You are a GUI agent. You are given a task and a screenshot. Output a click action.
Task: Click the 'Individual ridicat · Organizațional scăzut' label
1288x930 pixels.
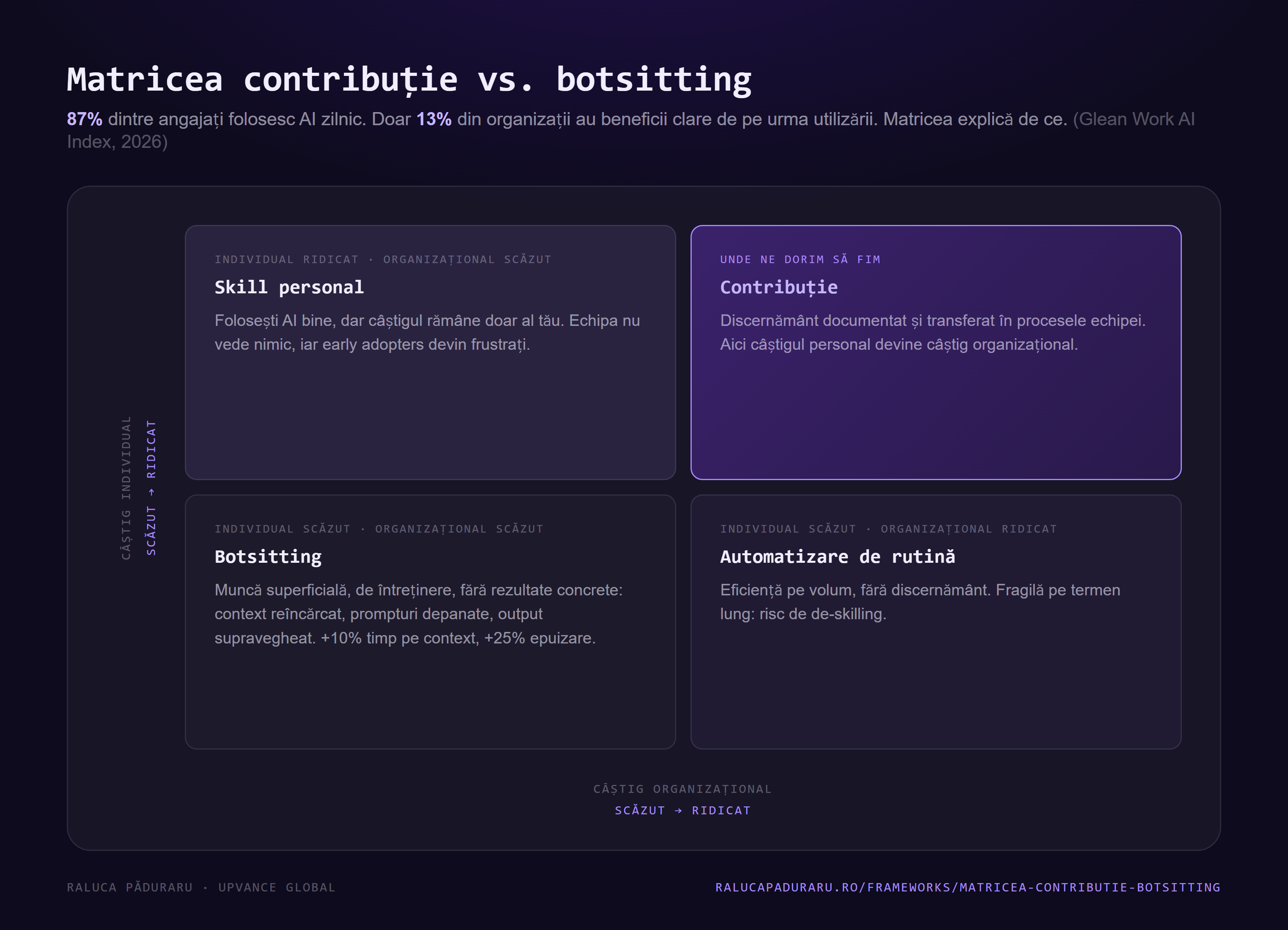pos(383,260)
